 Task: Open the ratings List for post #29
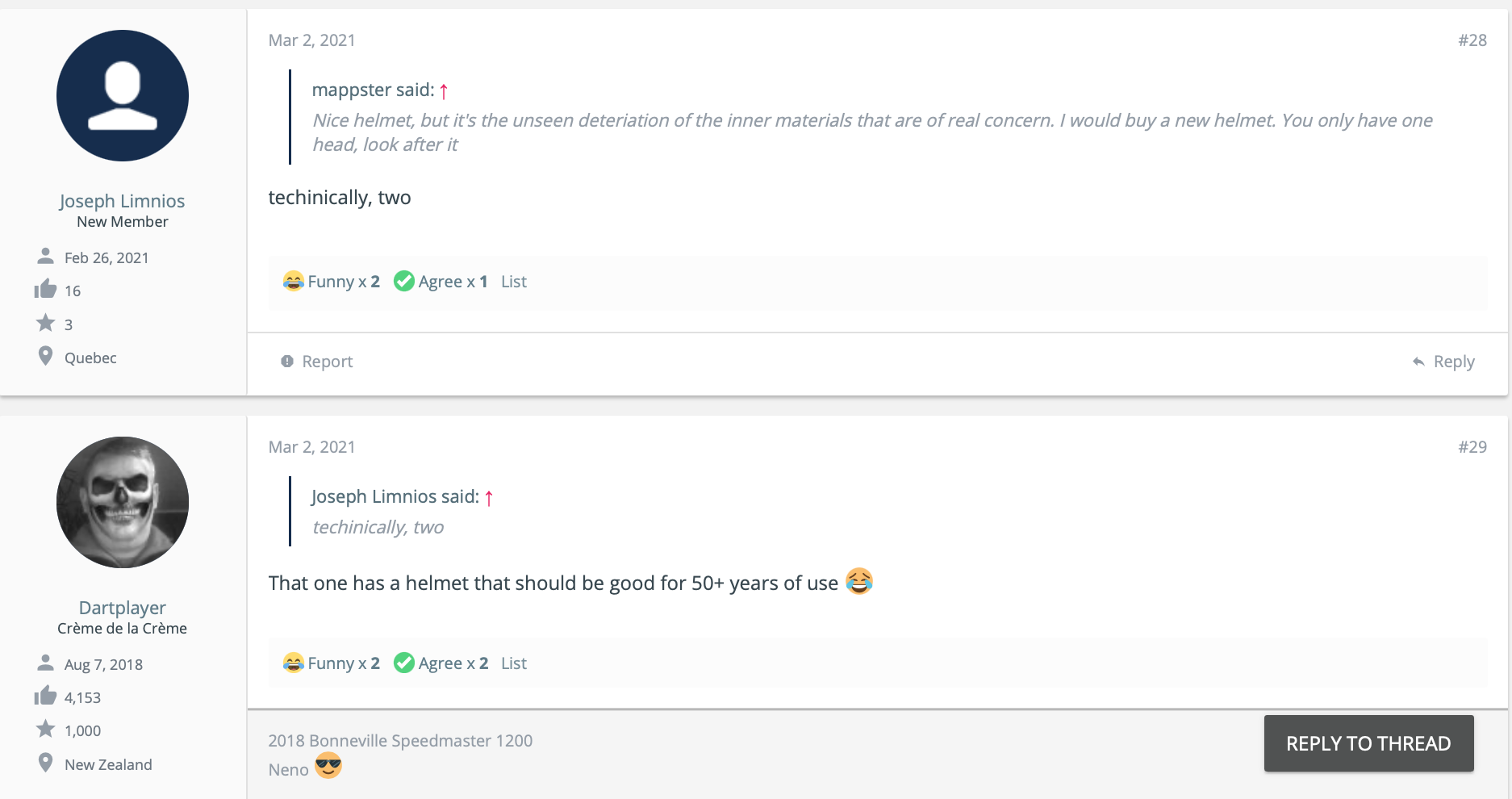(x=514, y=663)
